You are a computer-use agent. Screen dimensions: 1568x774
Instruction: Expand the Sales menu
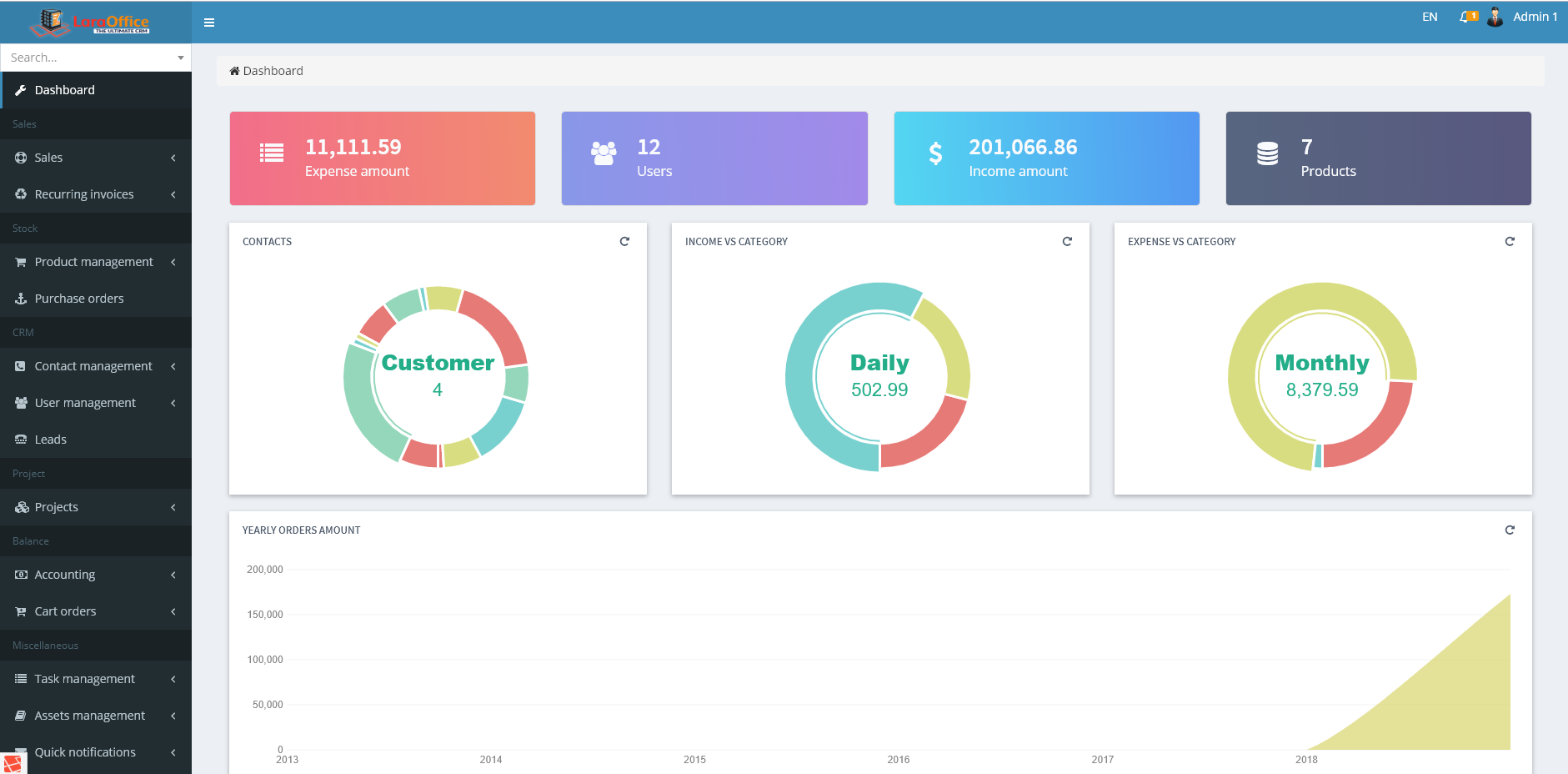tap(95, 158)
